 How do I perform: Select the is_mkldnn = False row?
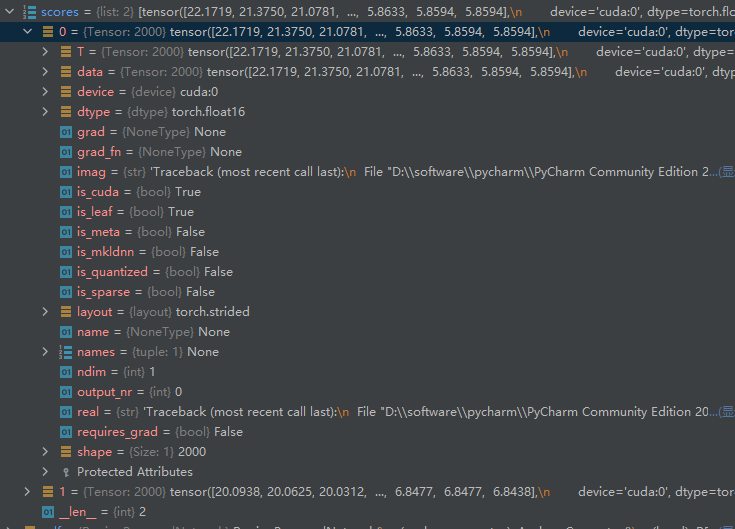click(368, 252)
